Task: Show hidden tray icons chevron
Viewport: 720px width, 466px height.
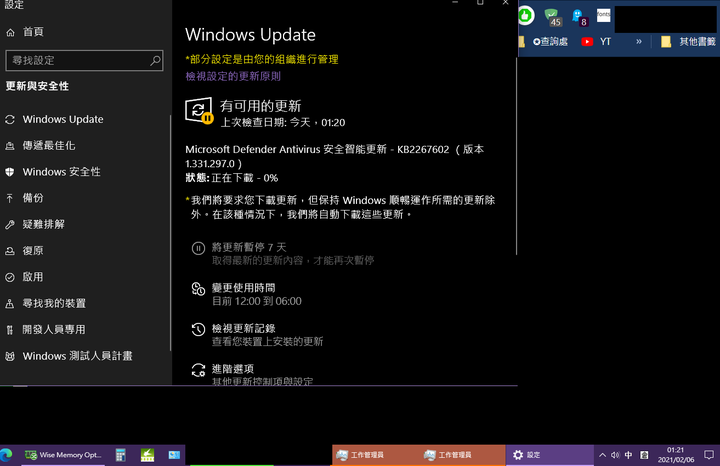Action: coord(602,455)
